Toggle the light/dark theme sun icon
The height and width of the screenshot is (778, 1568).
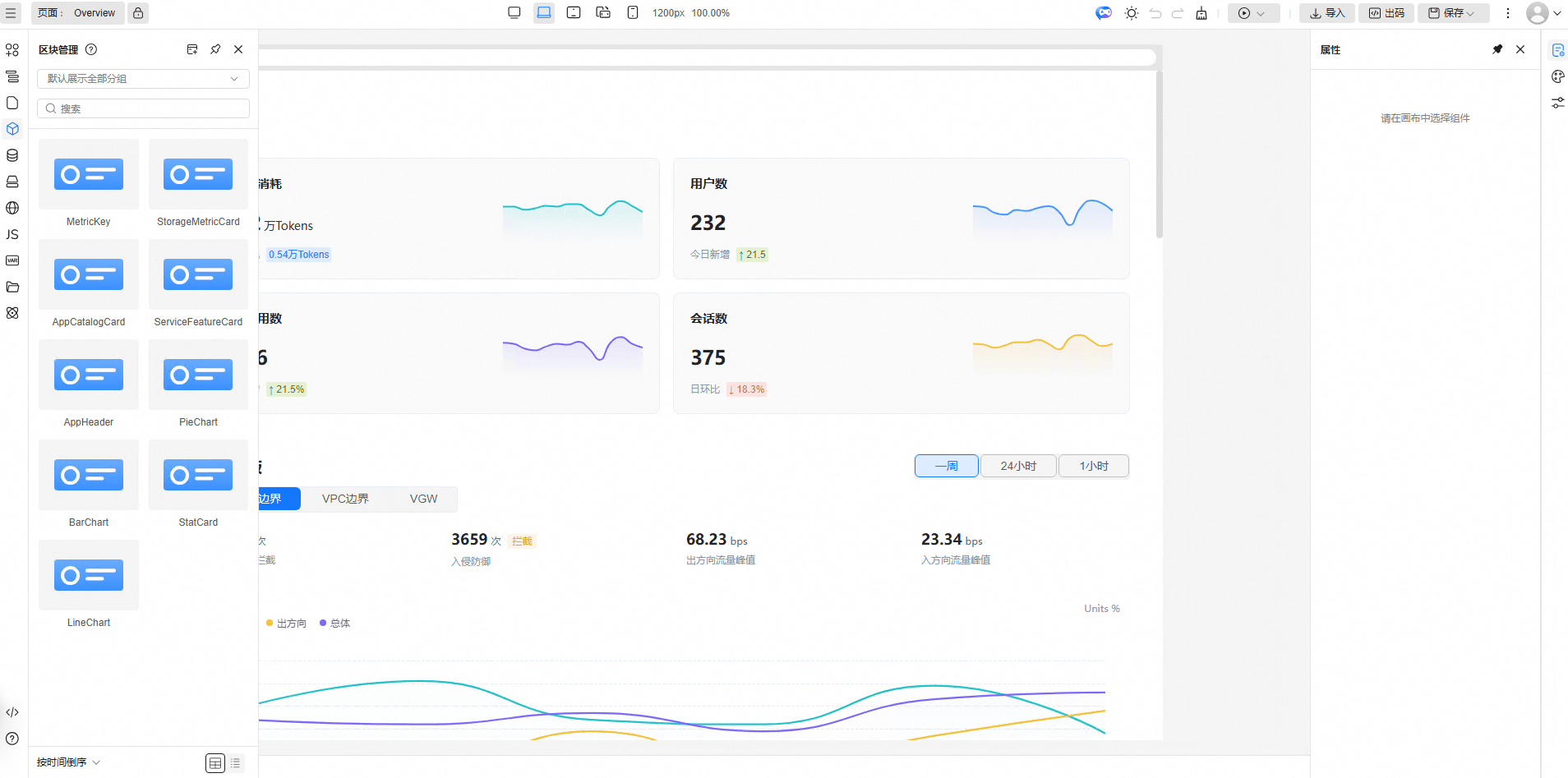pyautogui.click(x=1132, y=13)
